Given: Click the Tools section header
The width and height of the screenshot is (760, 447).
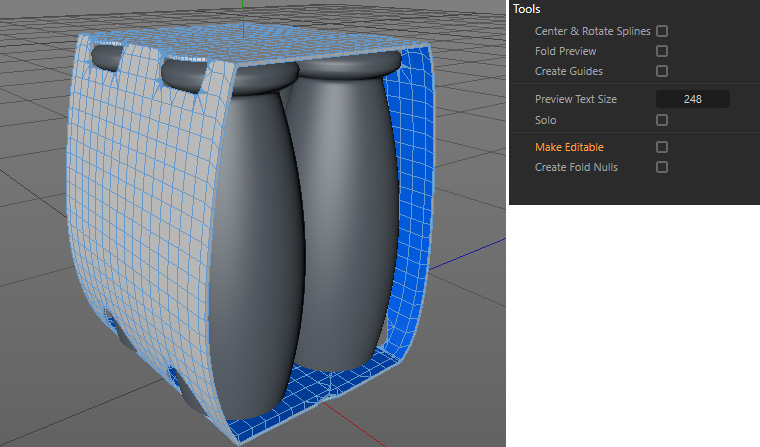Looking at the screenshot, I should [527, 9].
